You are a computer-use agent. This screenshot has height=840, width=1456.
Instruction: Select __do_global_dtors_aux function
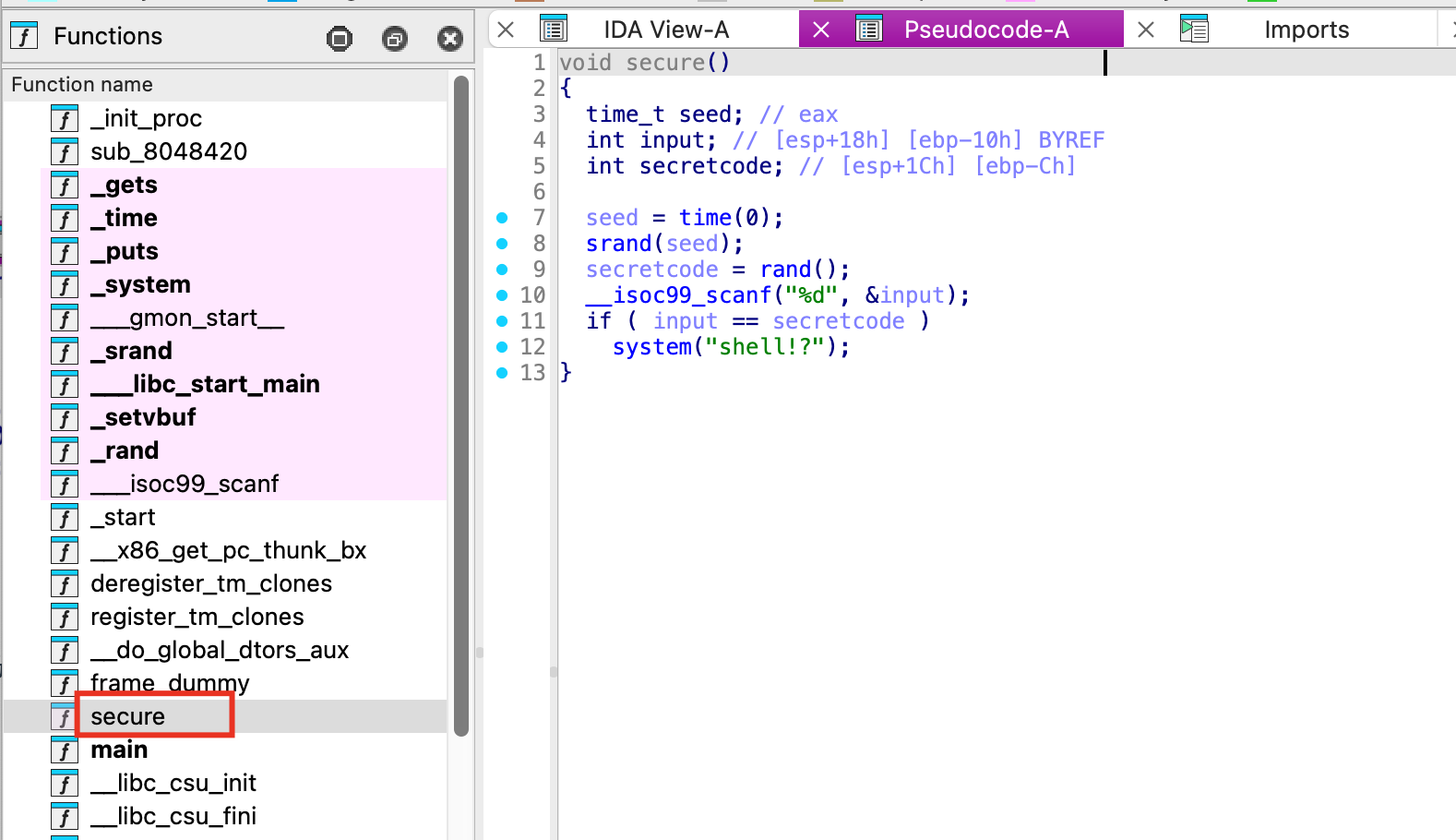click(220, 650)
